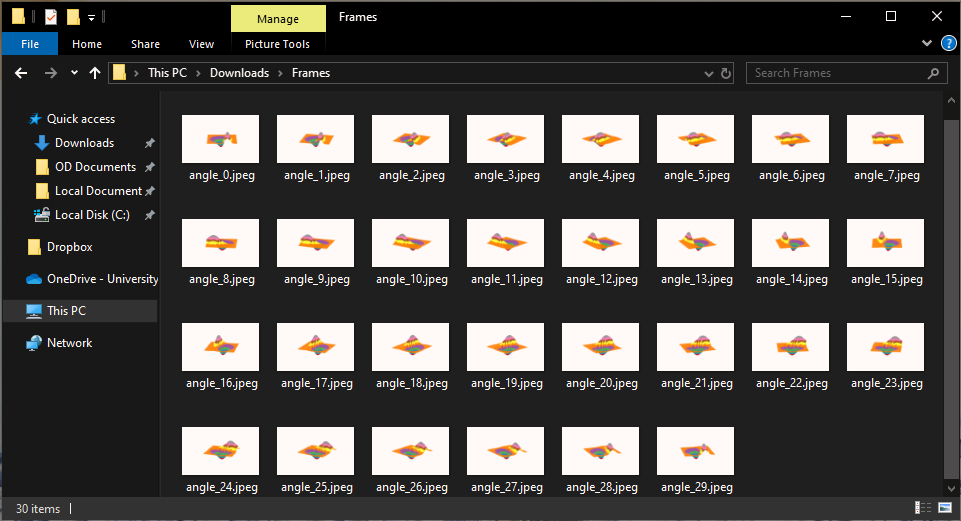The width and height of the screenshot is (961, 521).
Task: Click 'Frames' in the address breadcrumb
Action: click(311, 73)
